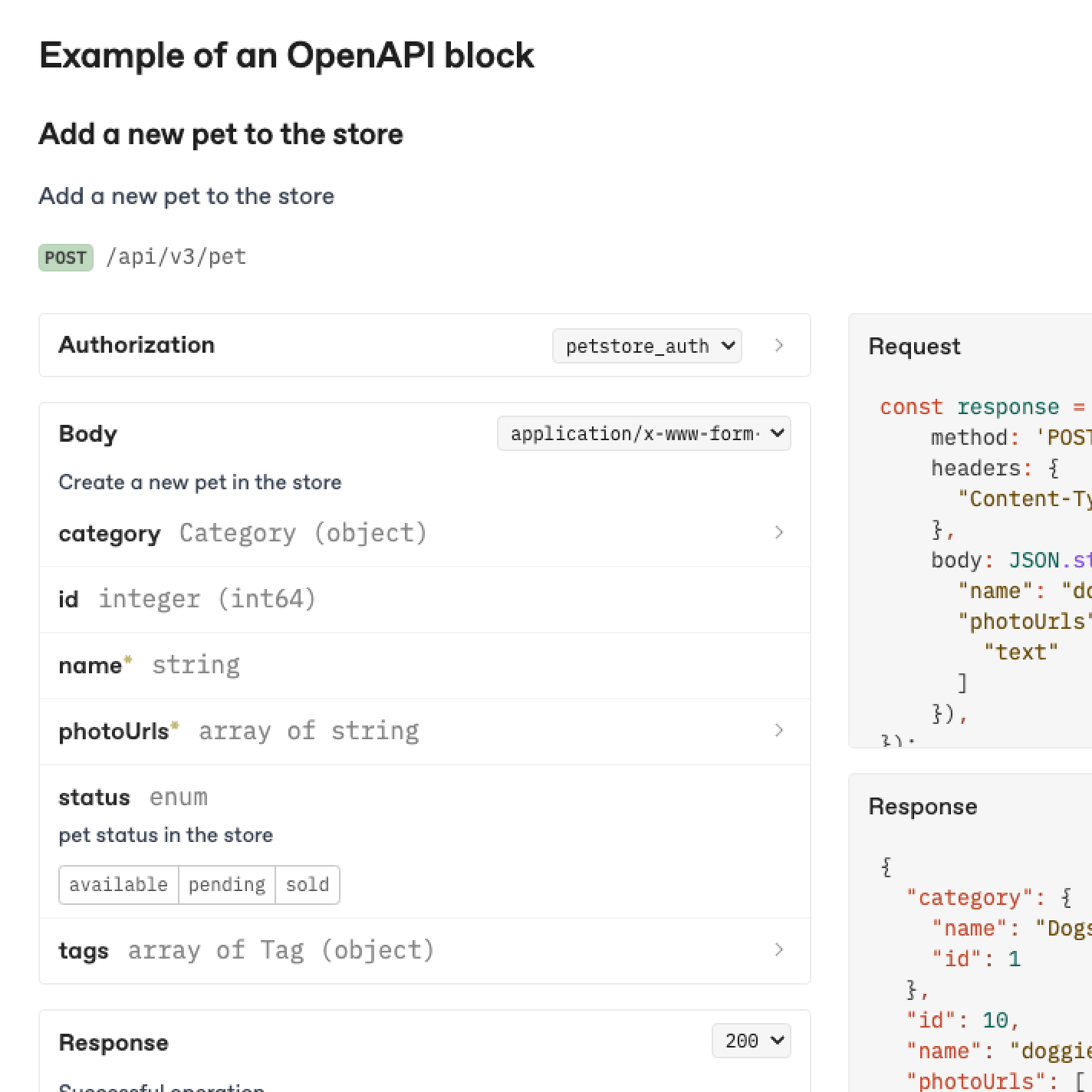Click the status enum field label

(x=94, y=797)
